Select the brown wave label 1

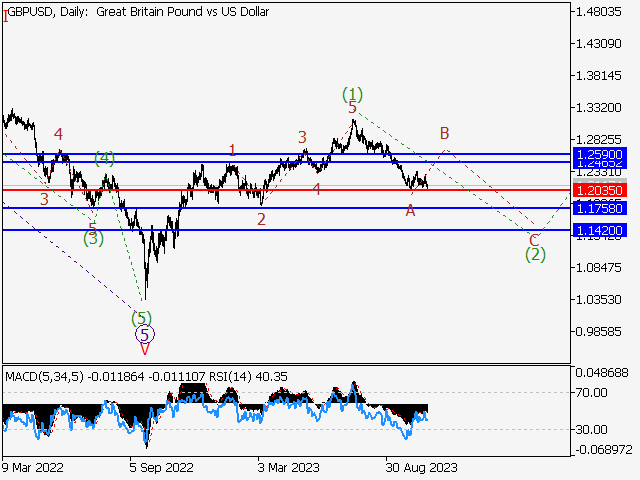(x=232, y=151)
